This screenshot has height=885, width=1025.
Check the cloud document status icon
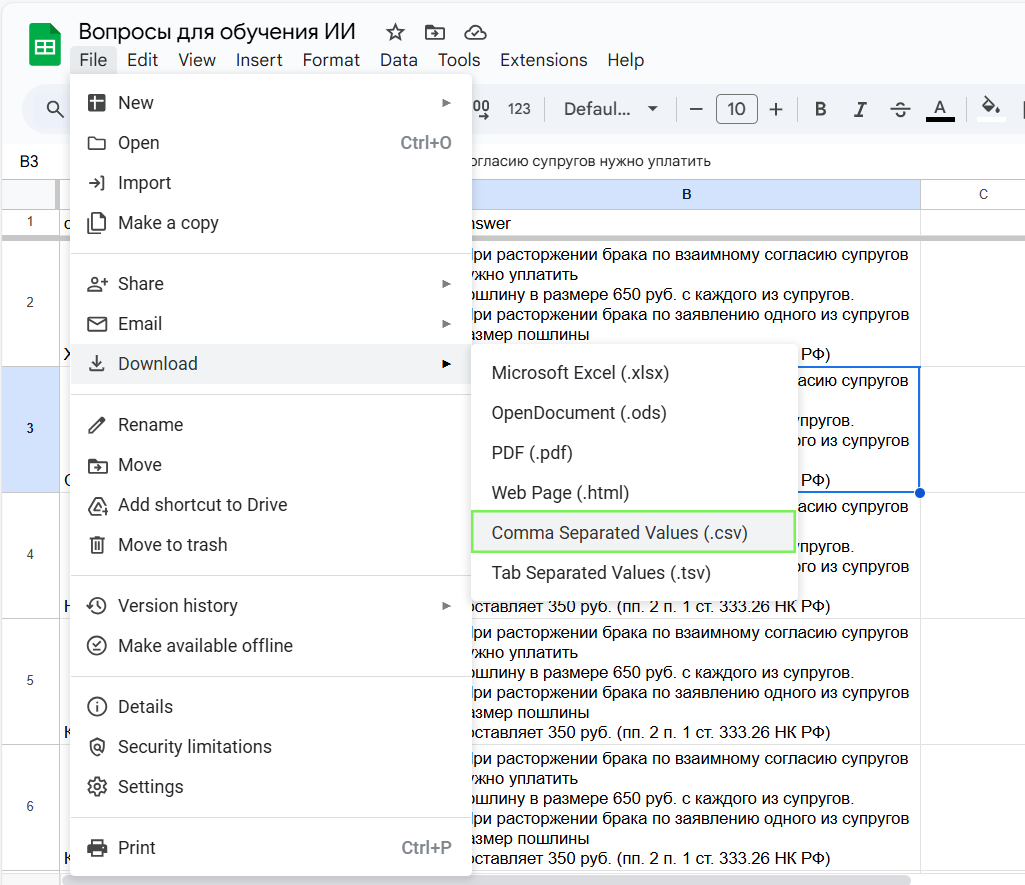point(476,32)
